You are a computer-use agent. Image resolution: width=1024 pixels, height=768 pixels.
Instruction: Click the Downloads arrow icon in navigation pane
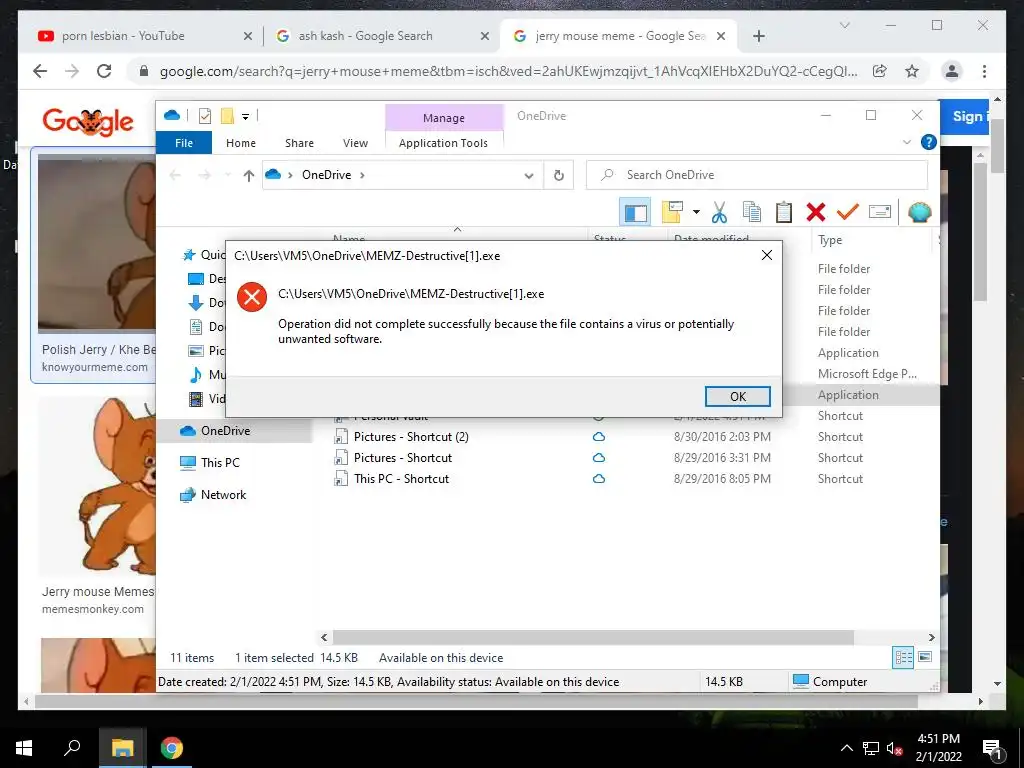pyautogui.click(x=196, y=302)
